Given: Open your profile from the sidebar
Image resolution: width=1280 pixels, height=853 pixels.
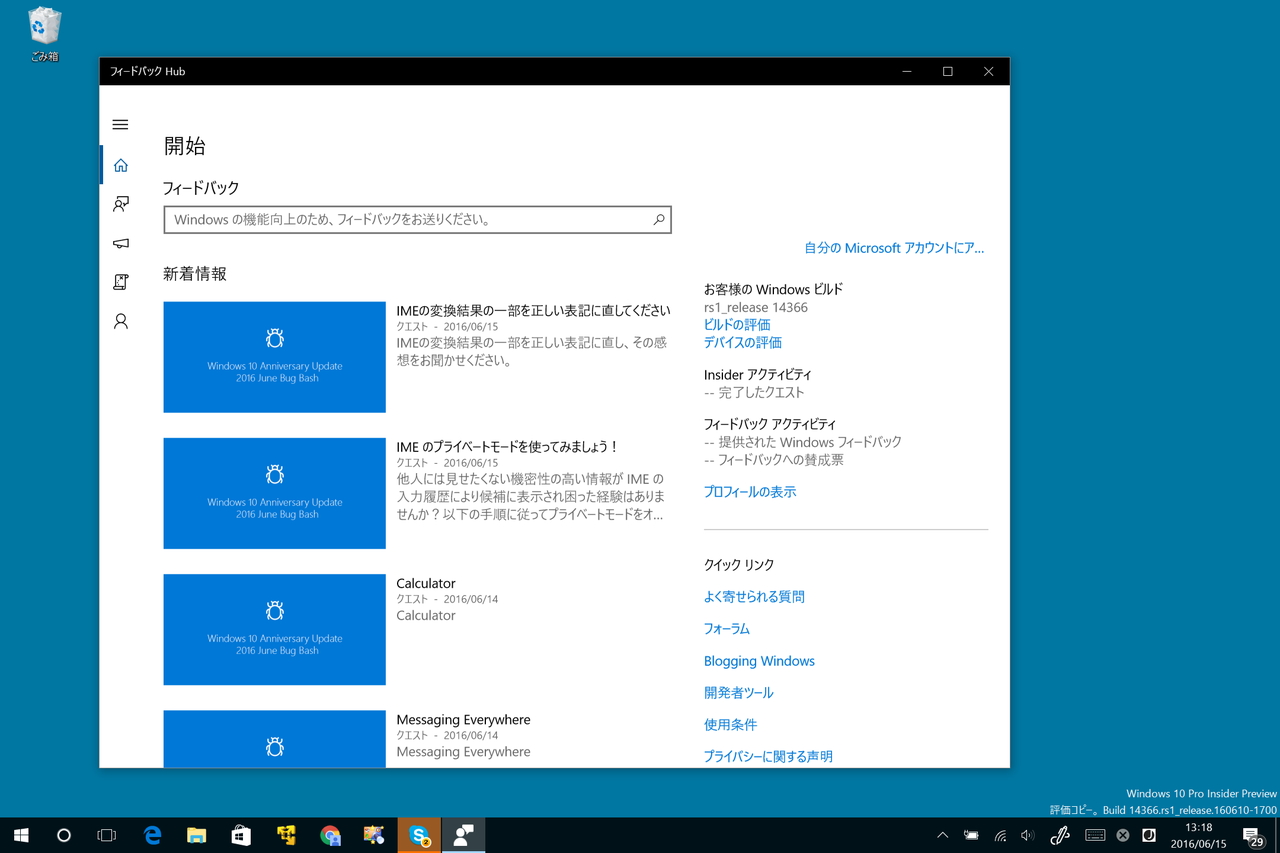Looking at the screenshot, I should [120, 320].
